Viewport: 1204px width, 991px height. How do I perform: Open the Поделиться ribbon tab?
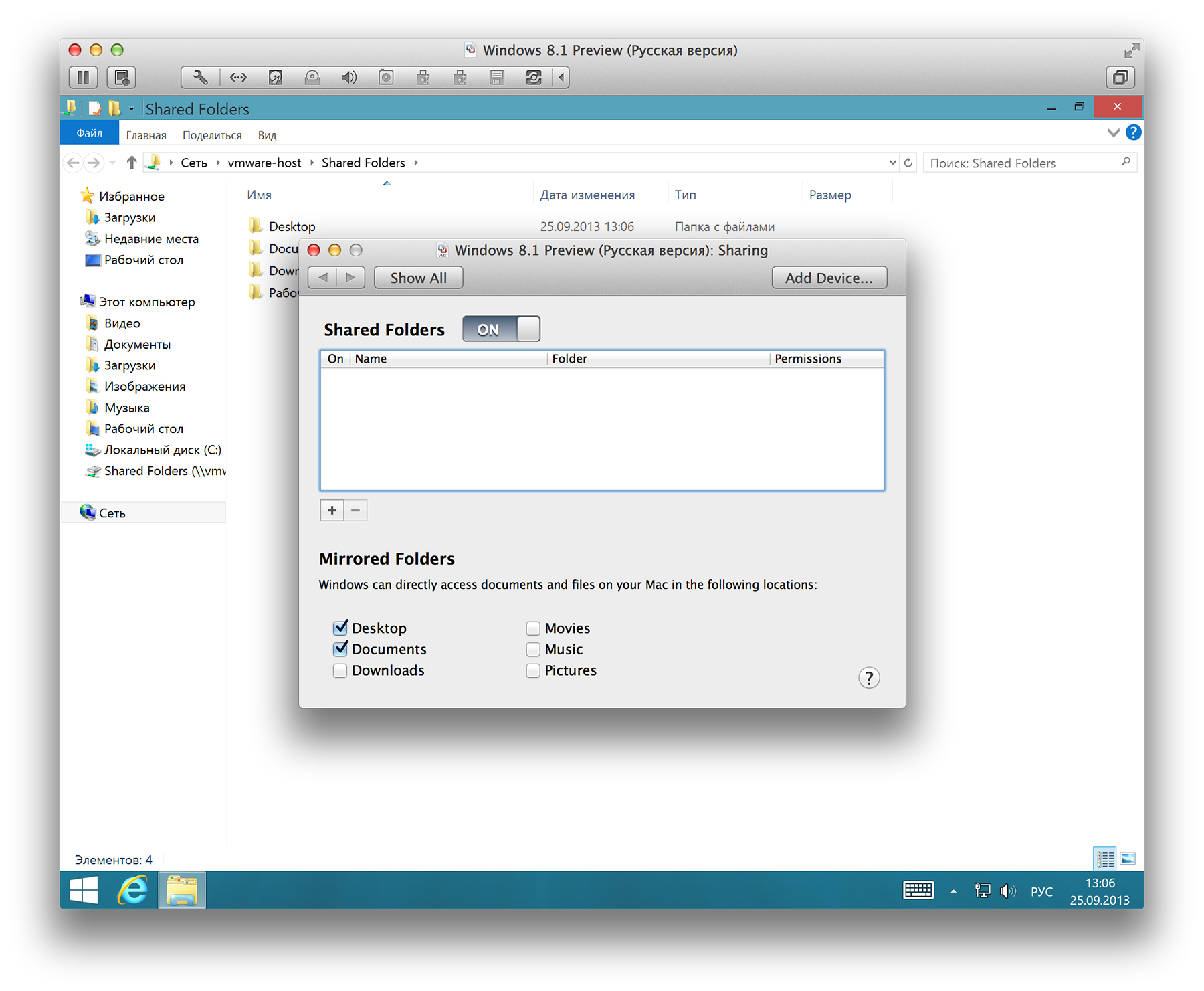[x=212, y=135]
